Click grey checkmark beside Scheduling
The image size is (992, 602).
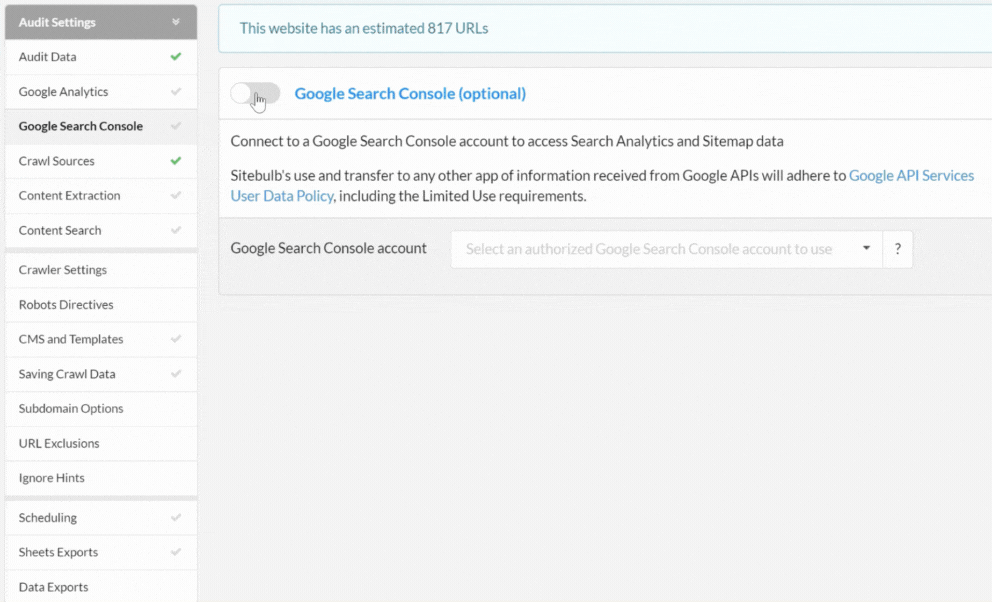click(x=176, y=517)
